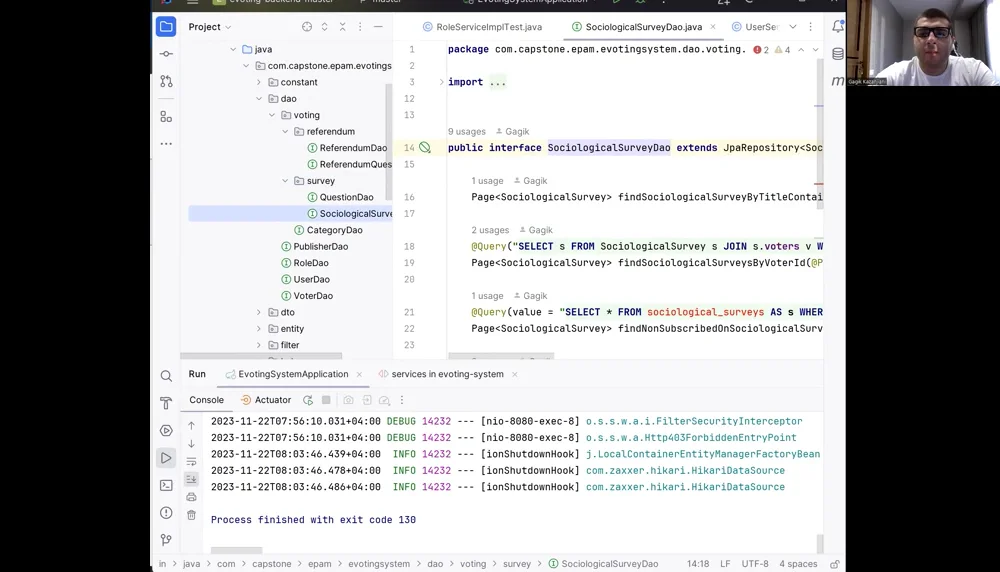The image size is (1000, 572).
Task: Open the Commit tool window
Action: [166, 54]
